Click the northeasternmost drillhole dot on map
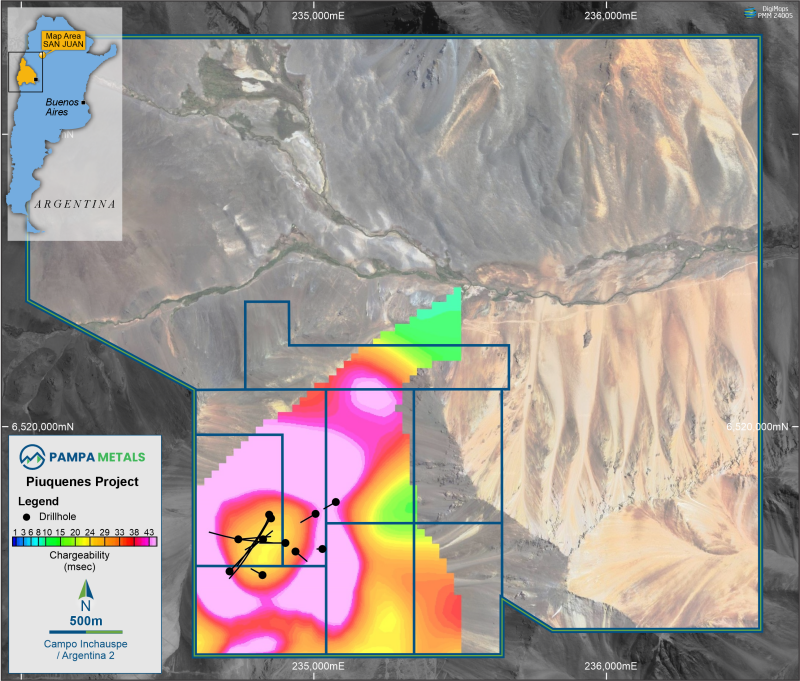The image size is (800, 681). 336,502
